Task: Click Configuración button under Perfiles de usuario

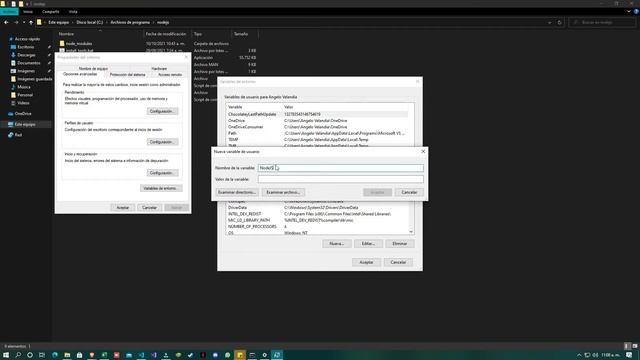Action: [x=162, y=142]
